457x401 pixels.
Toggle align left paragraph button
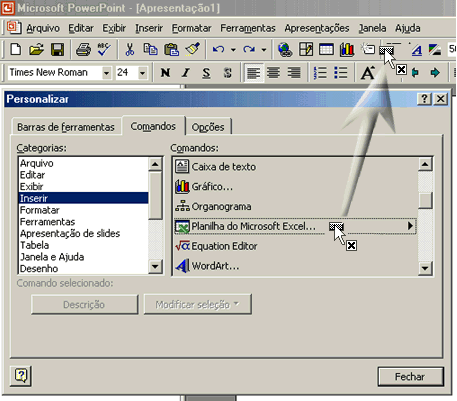click(253, 73)
